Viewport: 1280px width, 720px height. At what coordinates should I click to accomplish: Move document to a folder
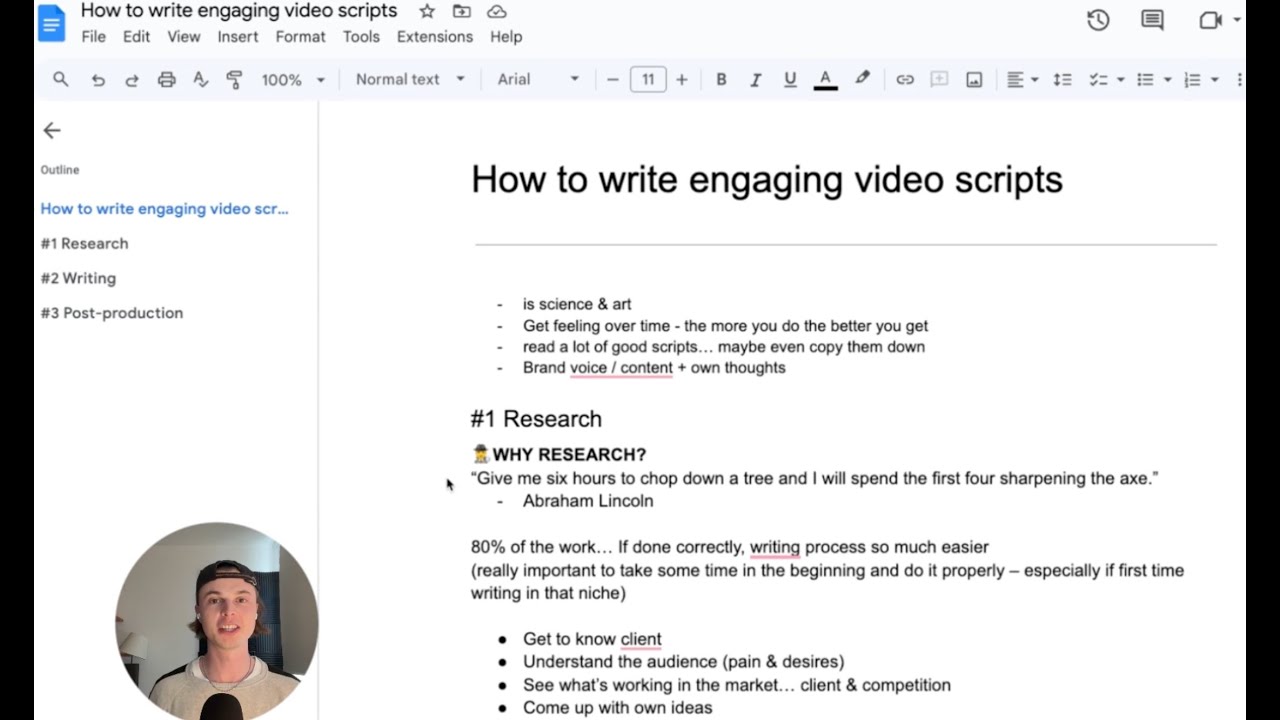pyautogui.click(x=461, y=11)
